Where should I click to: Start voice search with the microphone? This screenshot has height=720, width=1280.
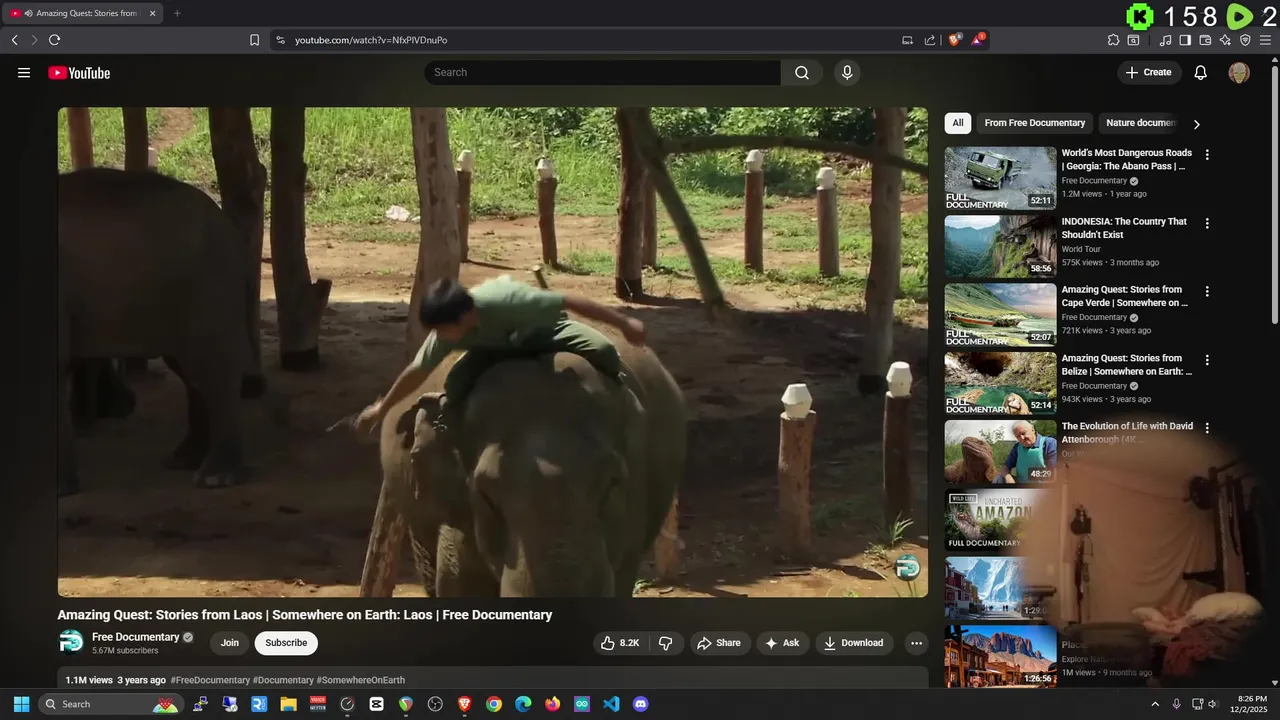[x=847, y=73]
